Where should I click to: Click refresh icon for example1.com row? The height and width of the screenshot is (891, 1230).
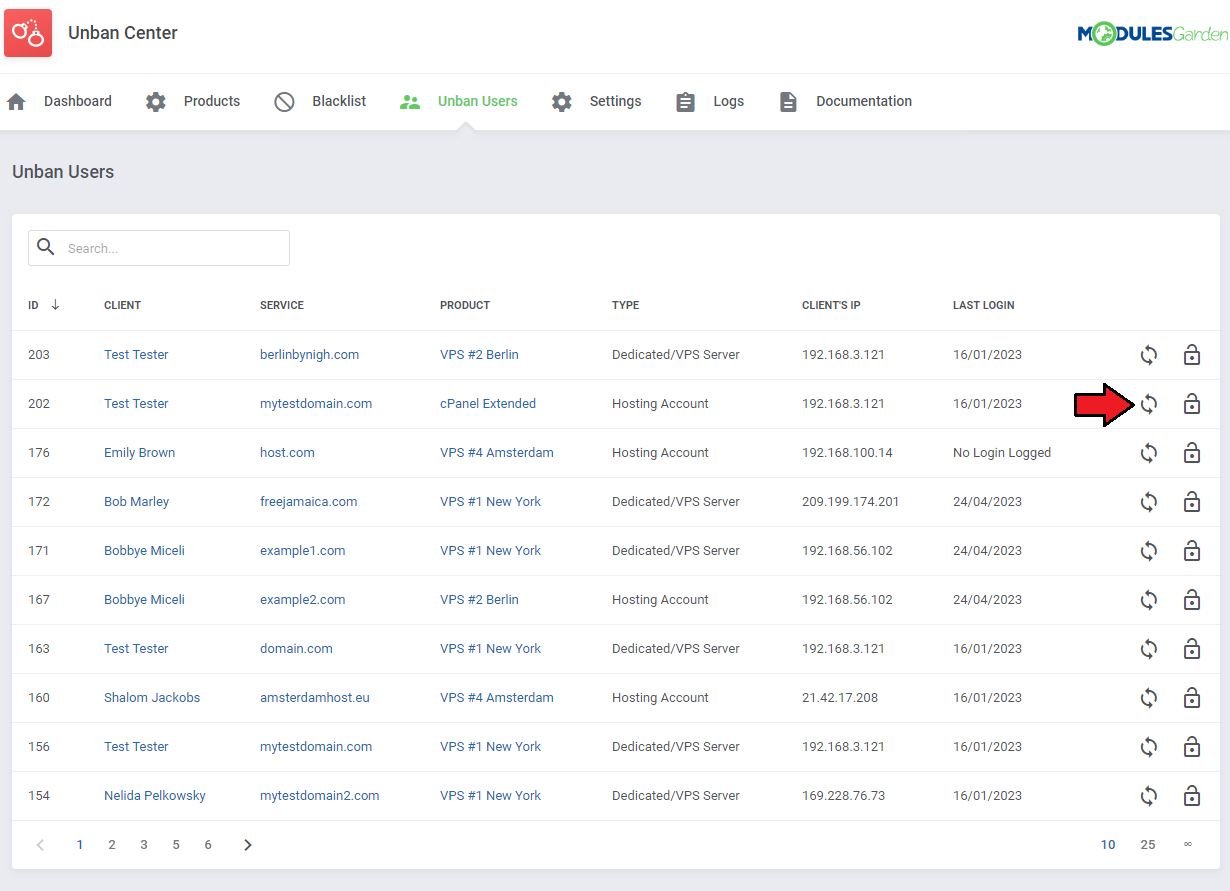pyautogui.click(x=1149, y=551)
